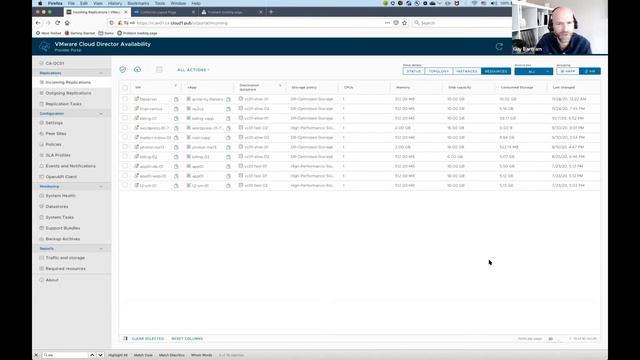This screenshot has width=640, height=360.
Task: Open the Firefox Tools menu
Action: tap(160, 3)
